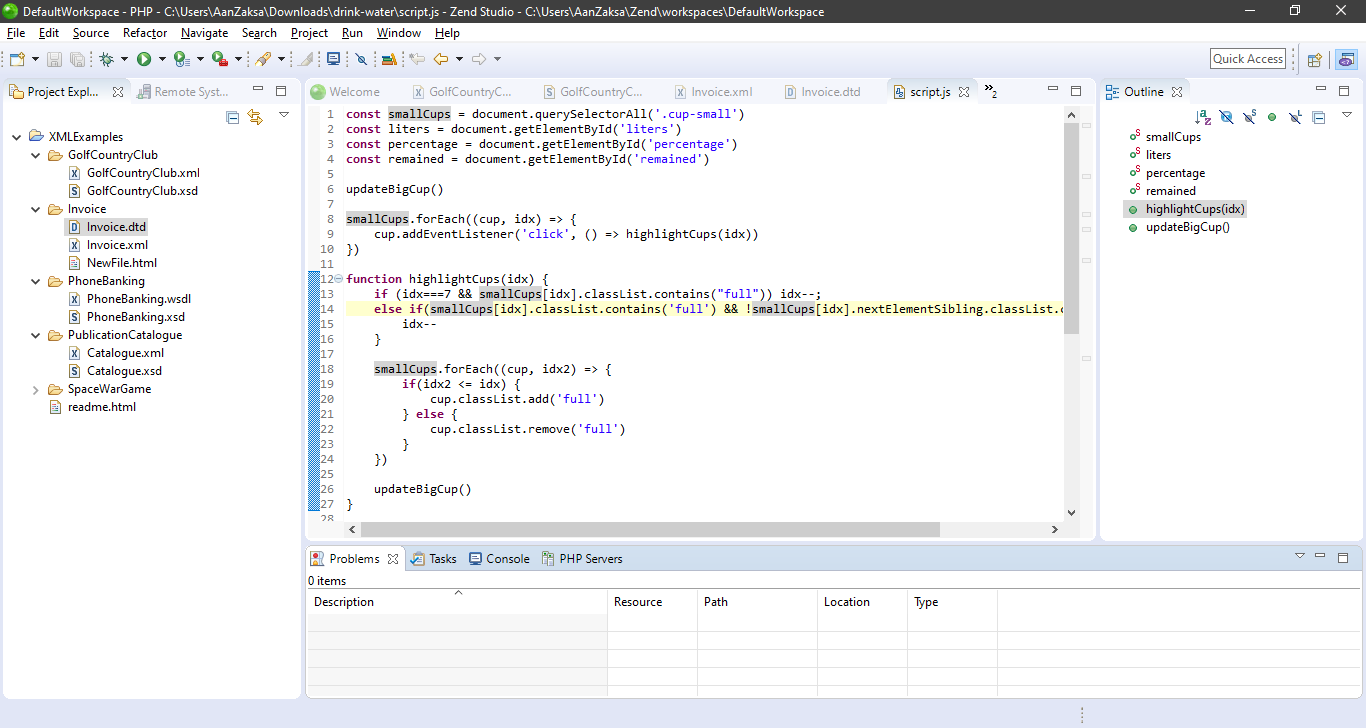Toggle Skip All Breakpoints icon
Viewport: 1366px width, 728px height.
pyautogui.click(x=361, y=60)
